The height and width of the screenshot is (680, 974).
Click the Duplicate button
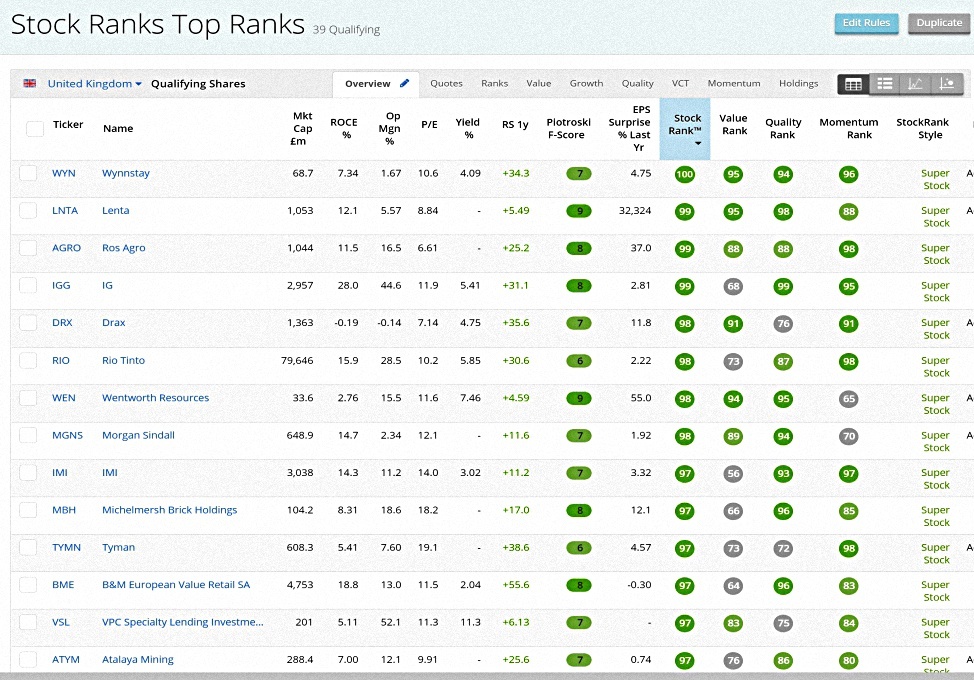click(939, 23)
